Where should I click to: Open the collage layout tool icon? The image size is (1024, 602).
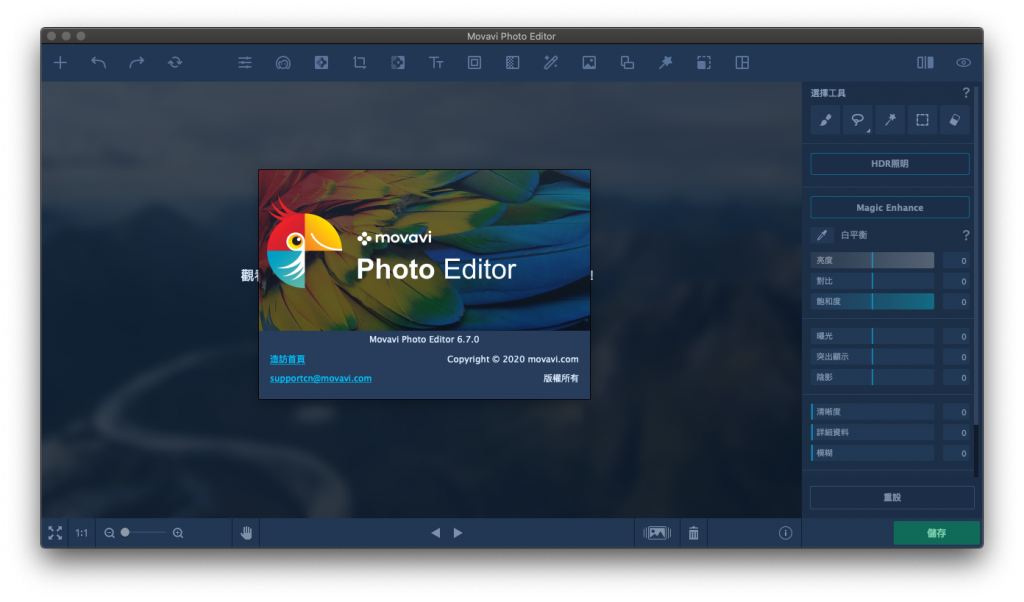[x=742, y=63]
